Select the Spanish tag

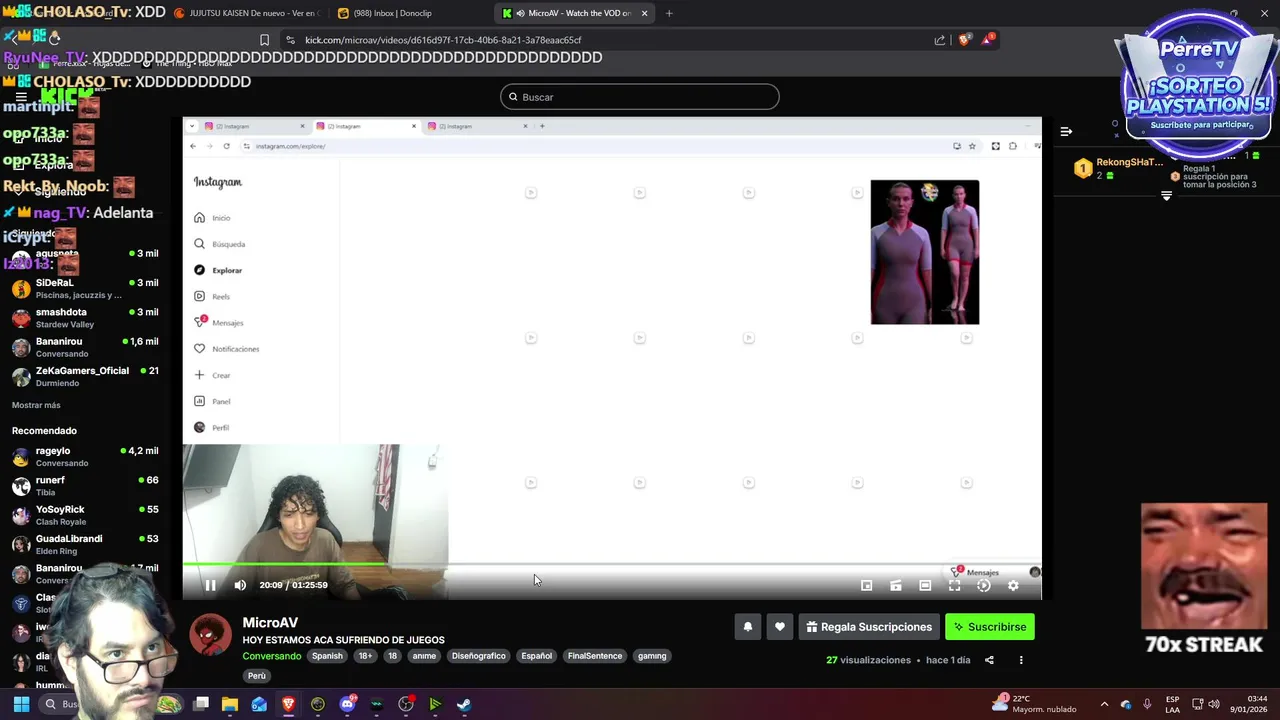click(327, 656)
